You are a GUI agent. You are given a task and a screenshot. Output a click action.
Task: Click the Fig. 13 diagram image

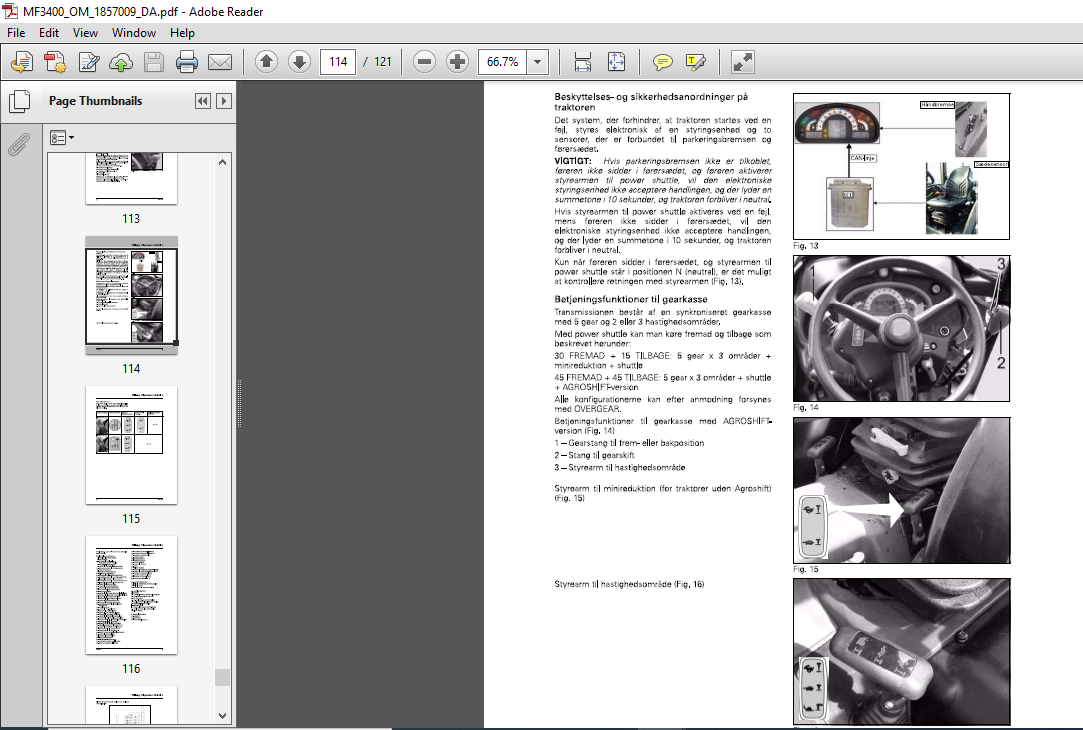[901, 166]
